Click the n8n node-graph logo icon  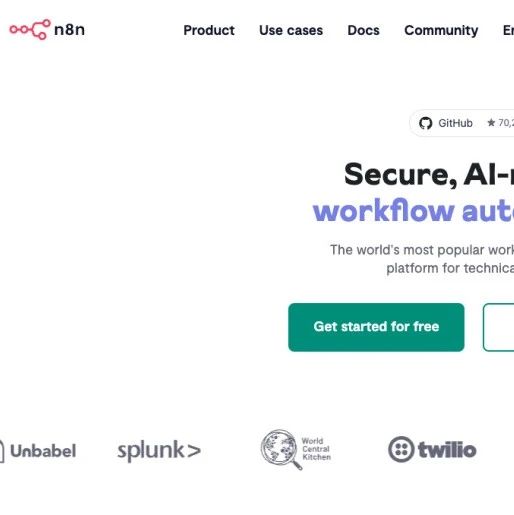pos(30,30)
